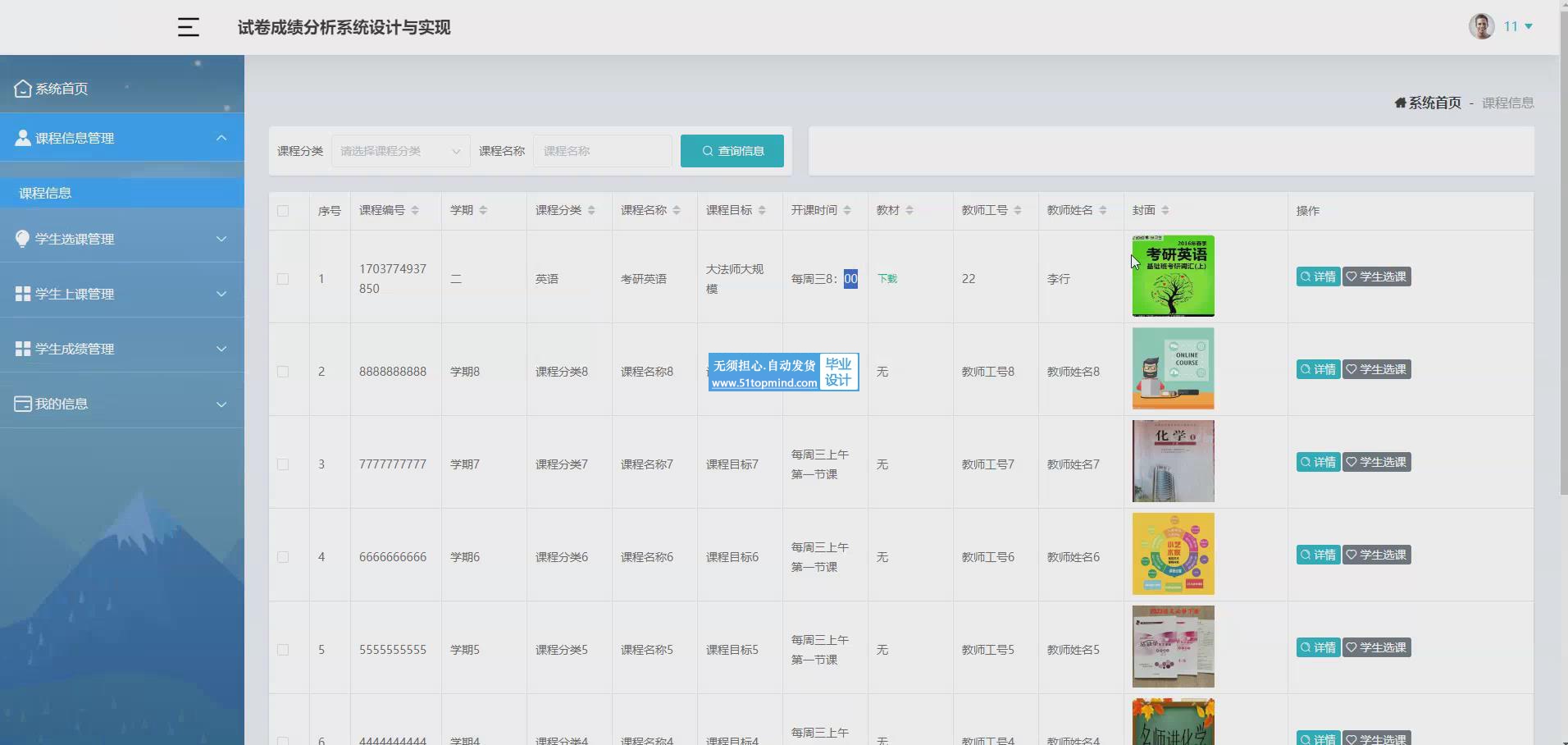Expand the 学生上课管理 chevron

(221, 294)
